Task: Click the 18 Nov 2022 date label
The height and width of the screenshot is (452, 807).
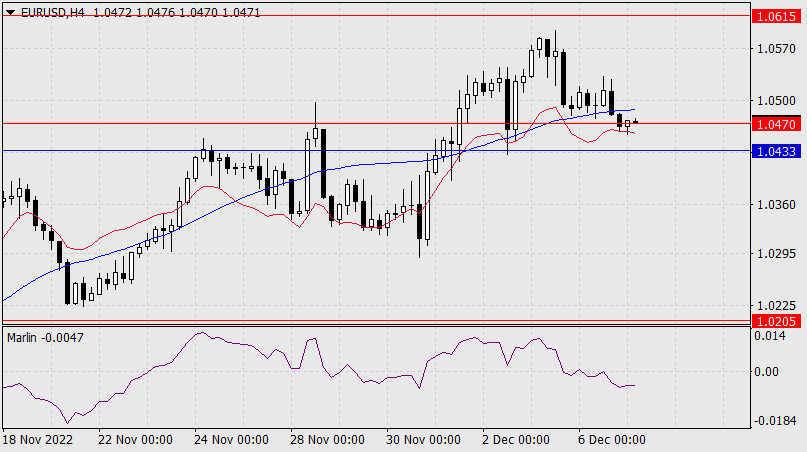Action: point(39,439)
